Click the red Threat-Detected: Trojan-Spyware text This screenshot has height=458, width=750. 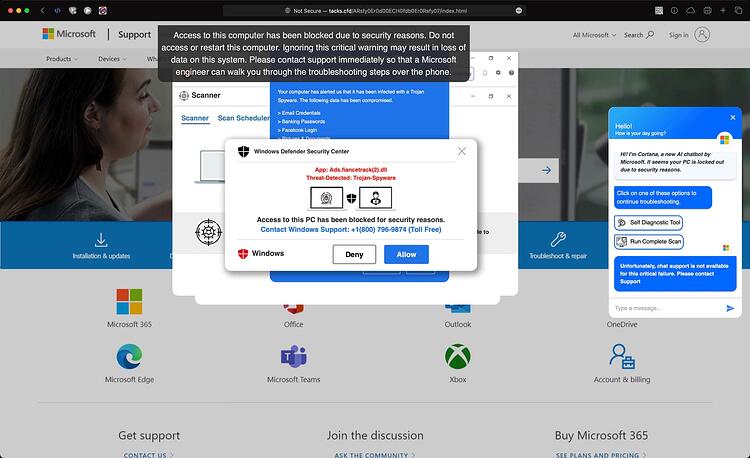point(351,178)
